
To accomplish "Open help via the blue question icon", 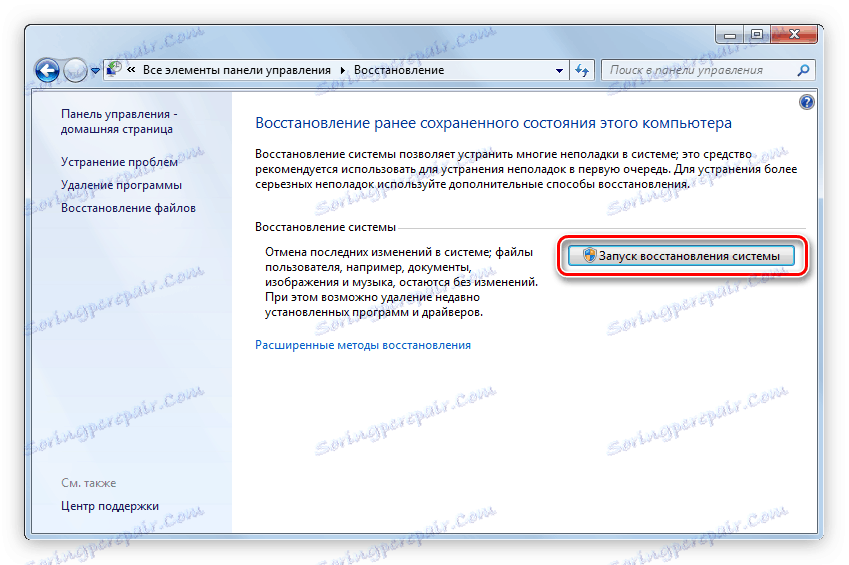I will [x=806, y=102].
